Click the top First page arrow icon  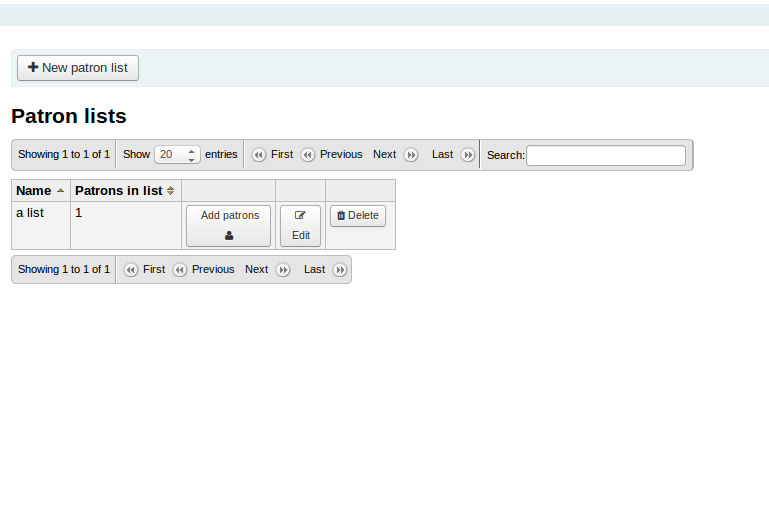click(x=259, y=155)
